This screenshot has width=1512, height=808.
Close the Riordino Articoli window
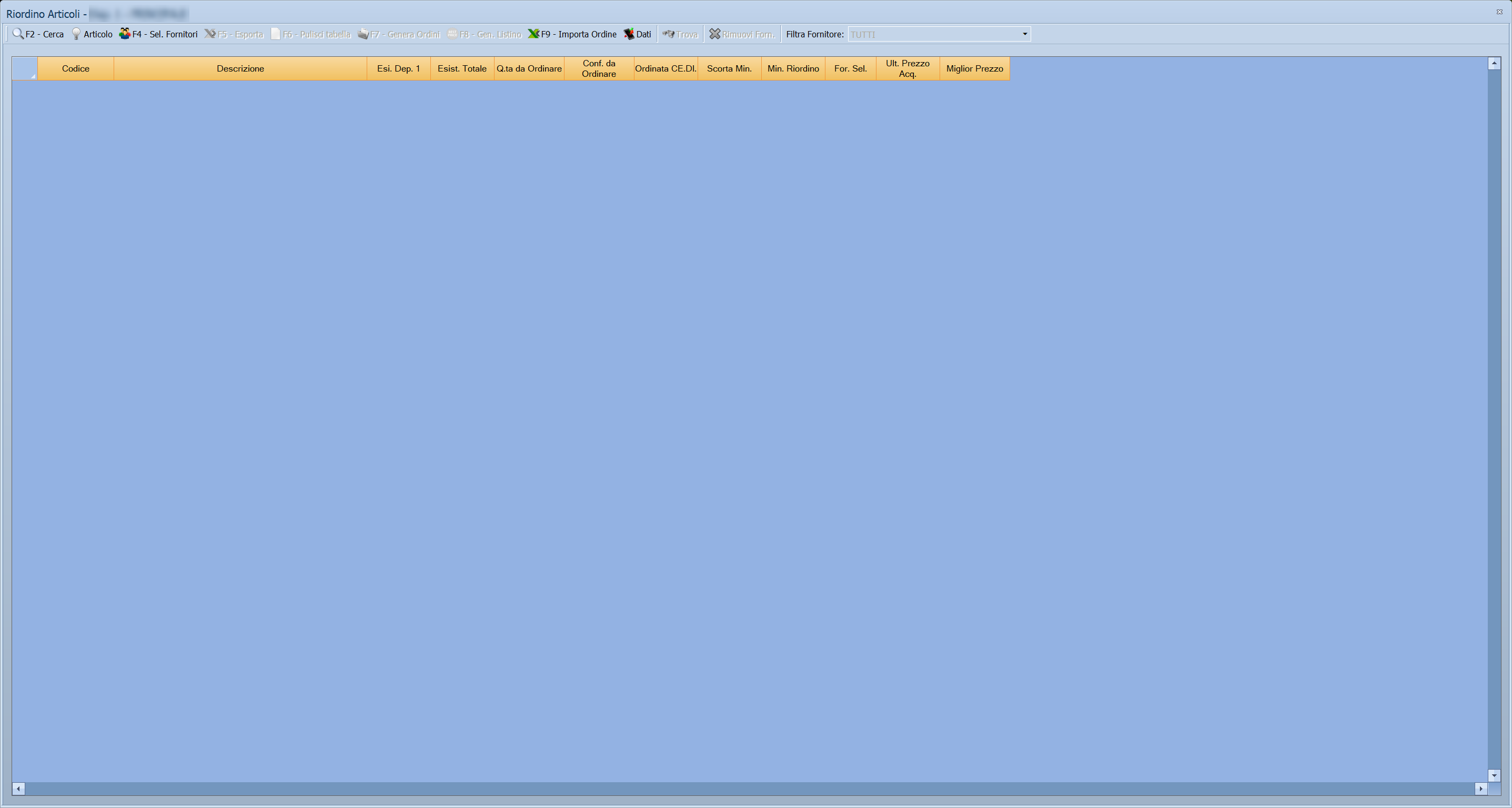(x=1499, y=12)
